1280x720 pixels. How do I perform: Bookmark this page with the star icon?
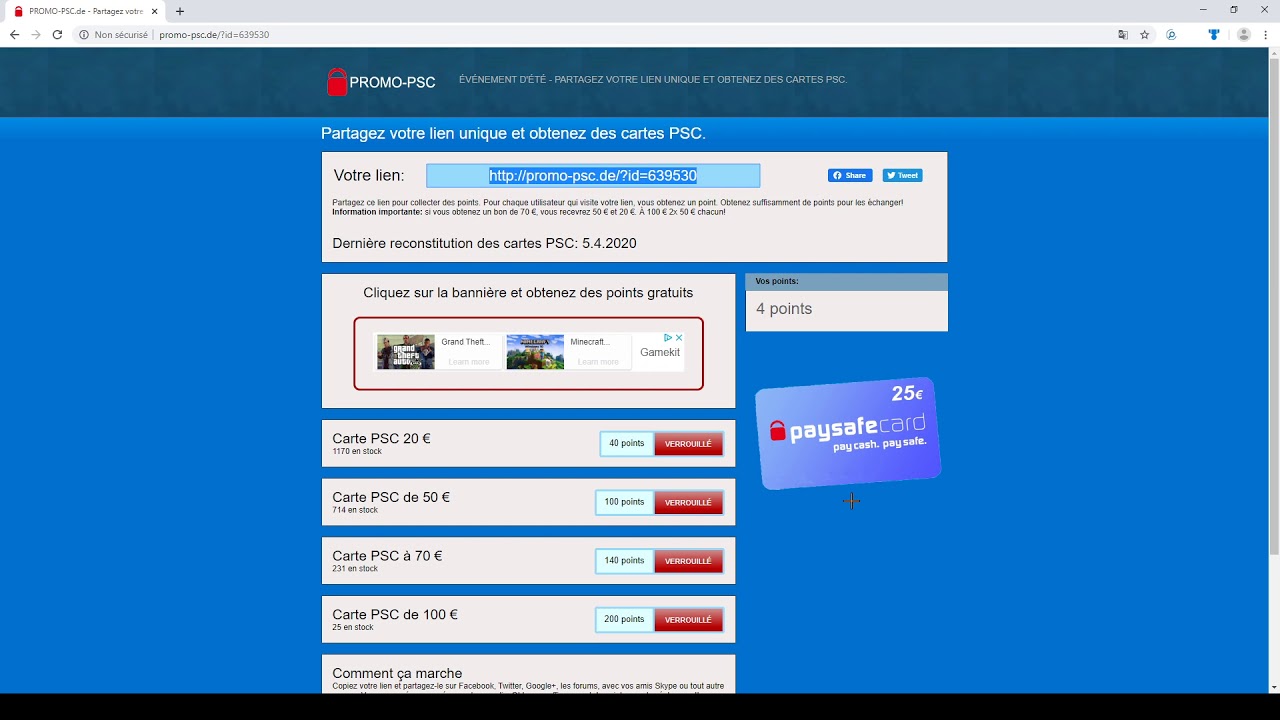(x=1145, y=34)
